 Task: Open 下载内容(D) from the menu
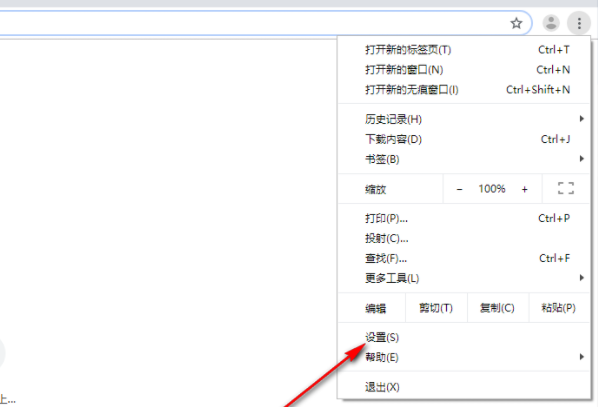coord(464,139)
